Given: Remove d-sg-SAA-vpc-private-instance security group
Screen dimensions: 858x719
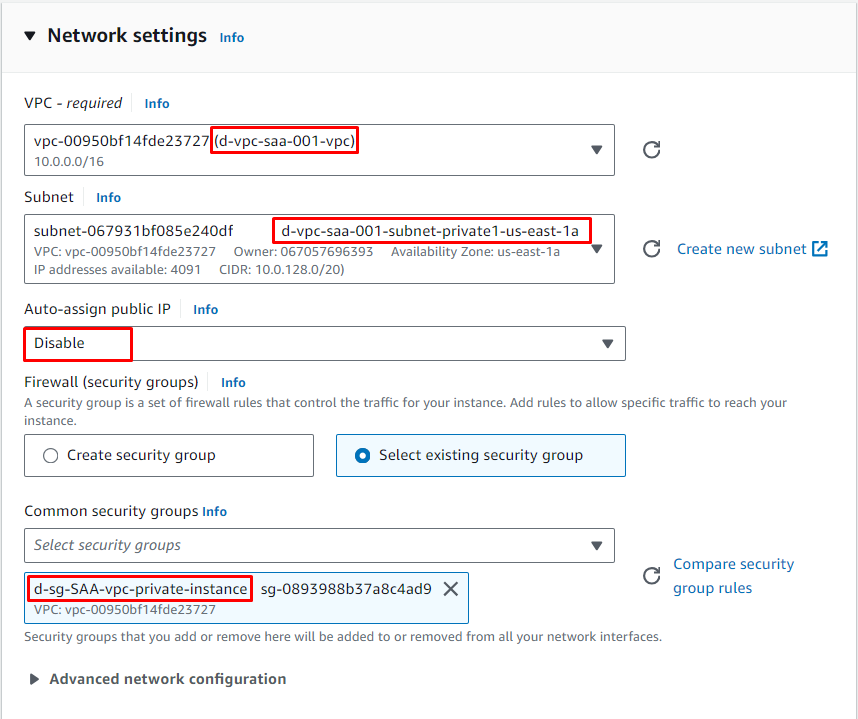Looking at the screenshot, I should pyautogui.click(x=451, y=589).
